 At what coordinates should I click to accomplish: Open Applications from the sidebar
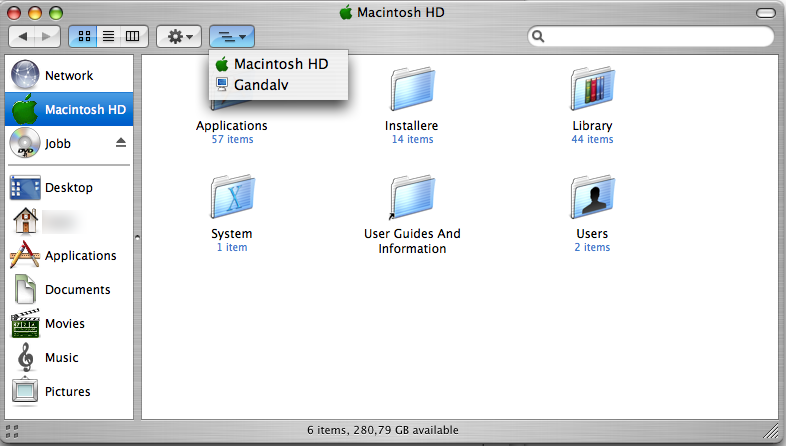click(69, 256)
